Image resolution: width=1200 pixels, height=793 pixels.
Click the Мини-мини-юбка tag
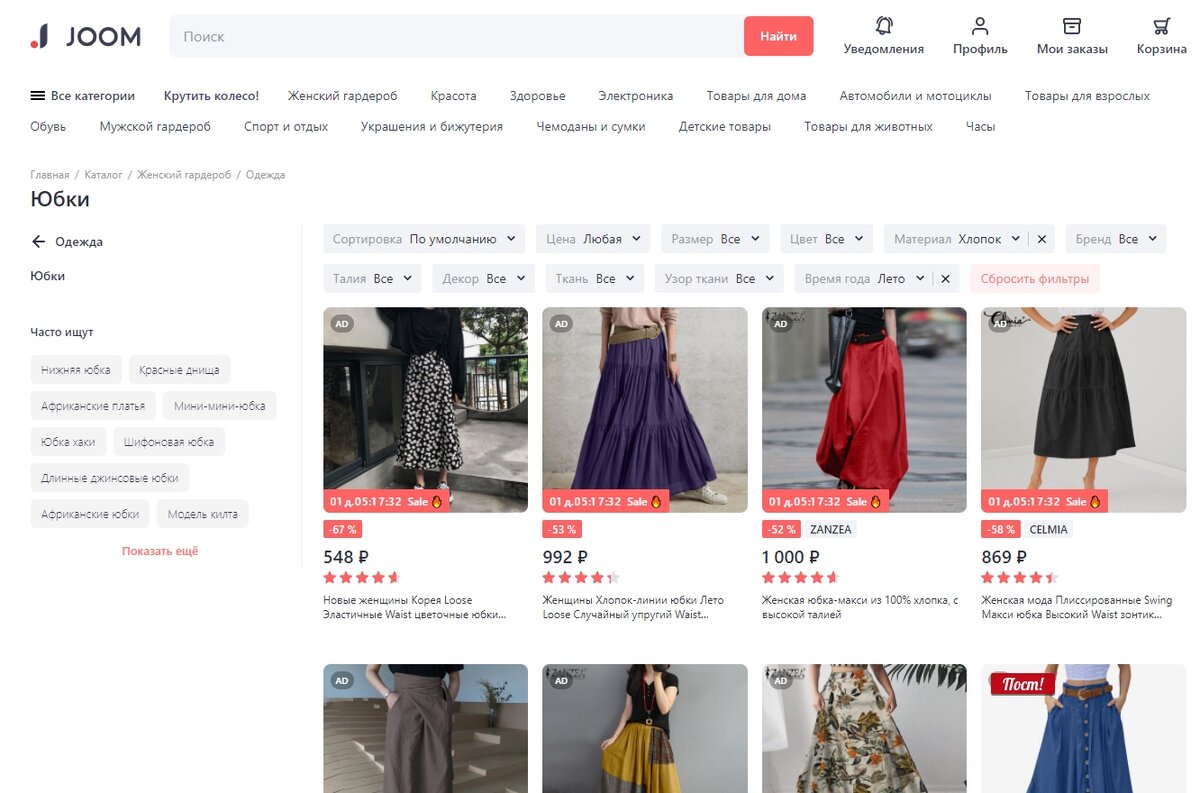[220, 405]
